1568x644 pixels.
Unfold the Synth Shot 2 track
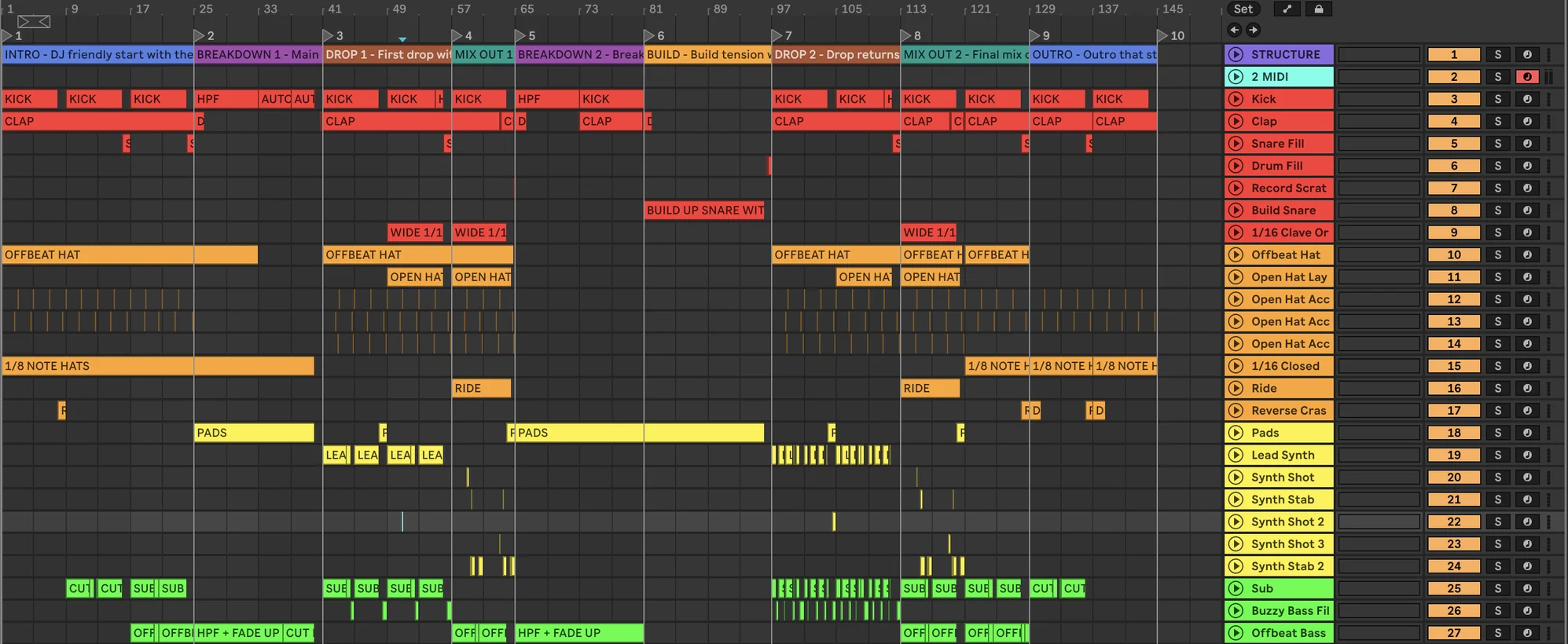(1236, 522)
